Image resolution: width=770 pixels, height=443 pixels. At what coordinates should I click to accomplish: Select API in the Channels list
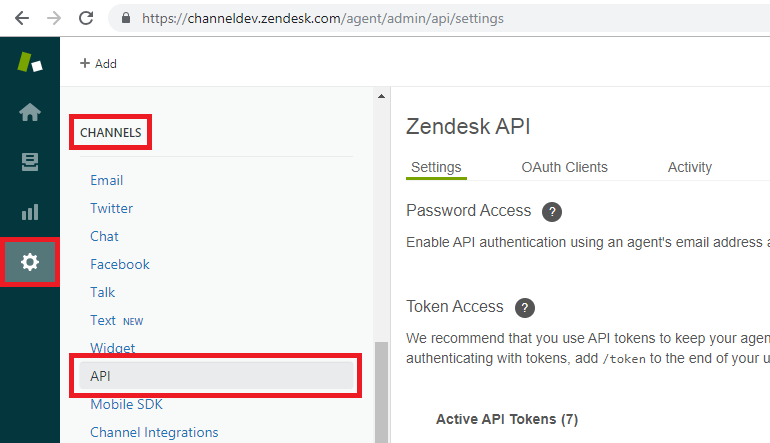coord(216,376)
